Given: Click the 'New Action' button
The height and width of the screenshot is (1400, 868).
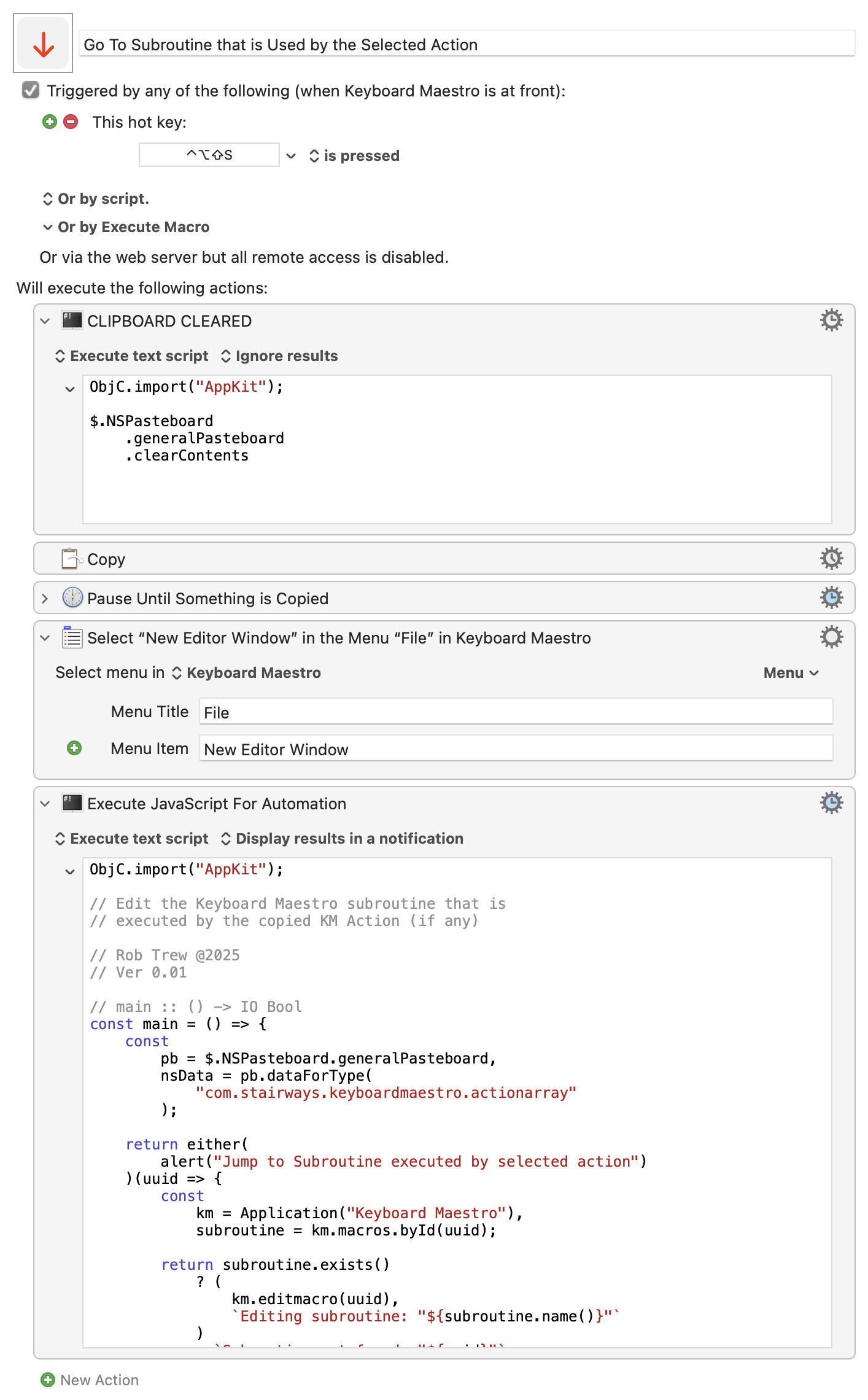Looking at the screenshot, I should click(x=90, y=1380).
